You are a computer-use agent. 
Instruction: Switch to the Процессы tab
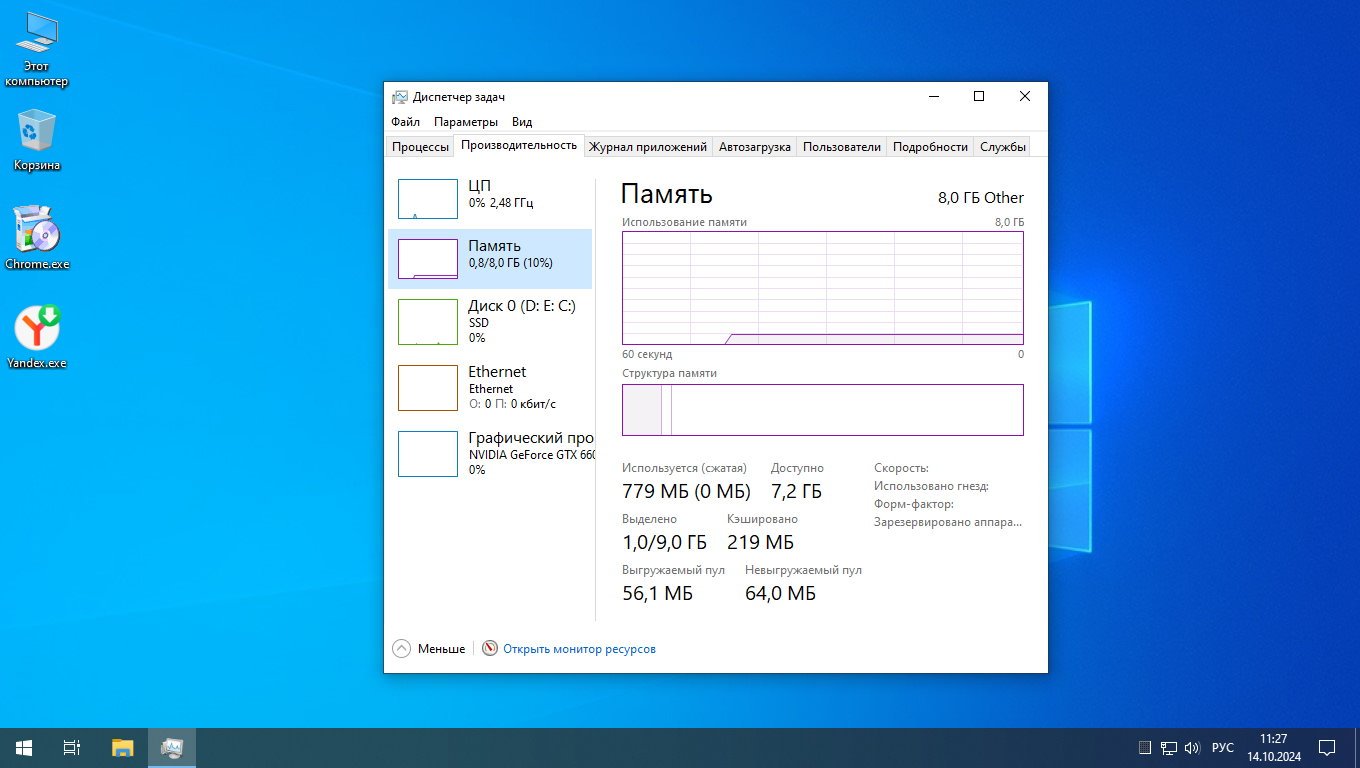point(420,147)
